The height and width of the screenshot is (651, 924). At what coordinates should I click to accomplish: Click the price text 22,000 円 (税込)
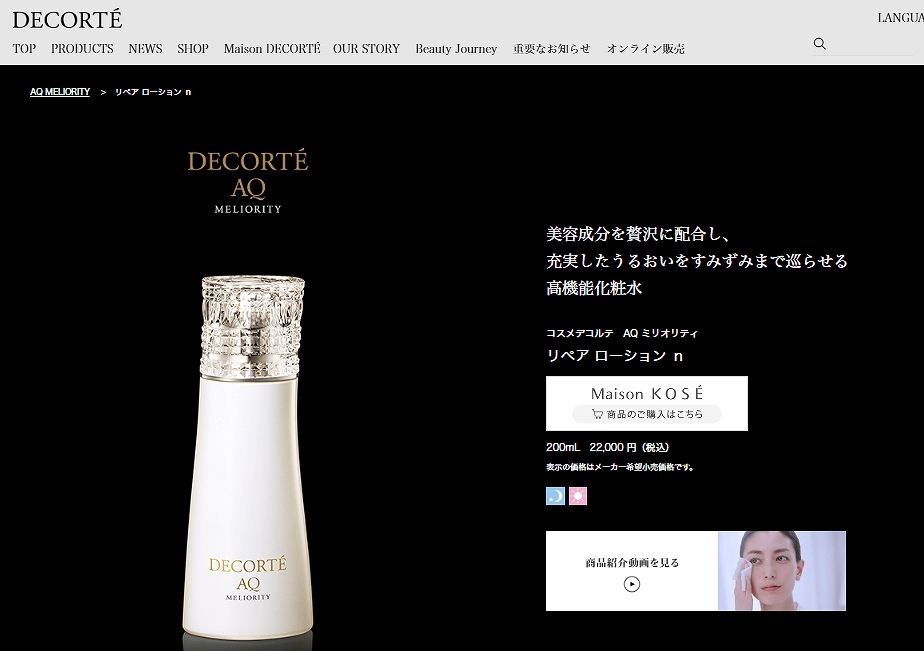(x=629, y=447)
